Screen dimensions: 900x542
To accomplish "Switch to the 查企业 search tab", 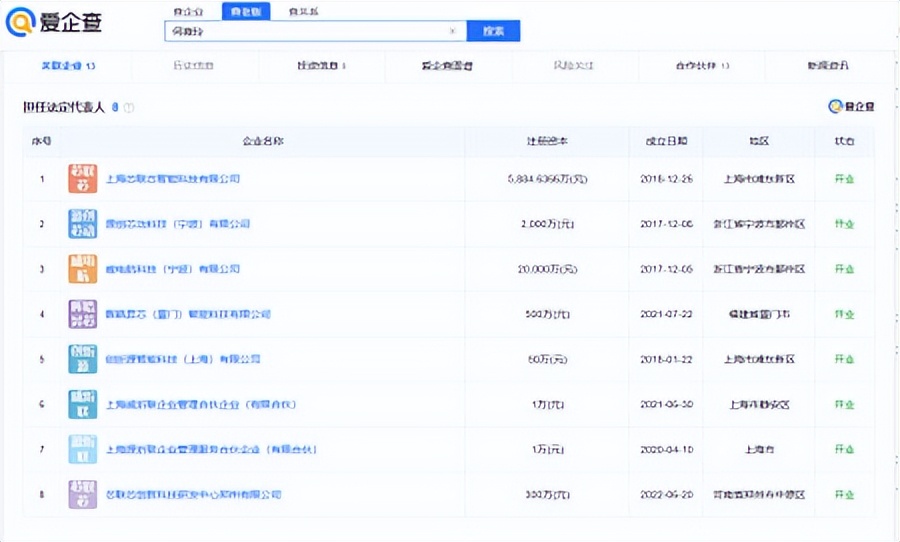I will [188, 11].
